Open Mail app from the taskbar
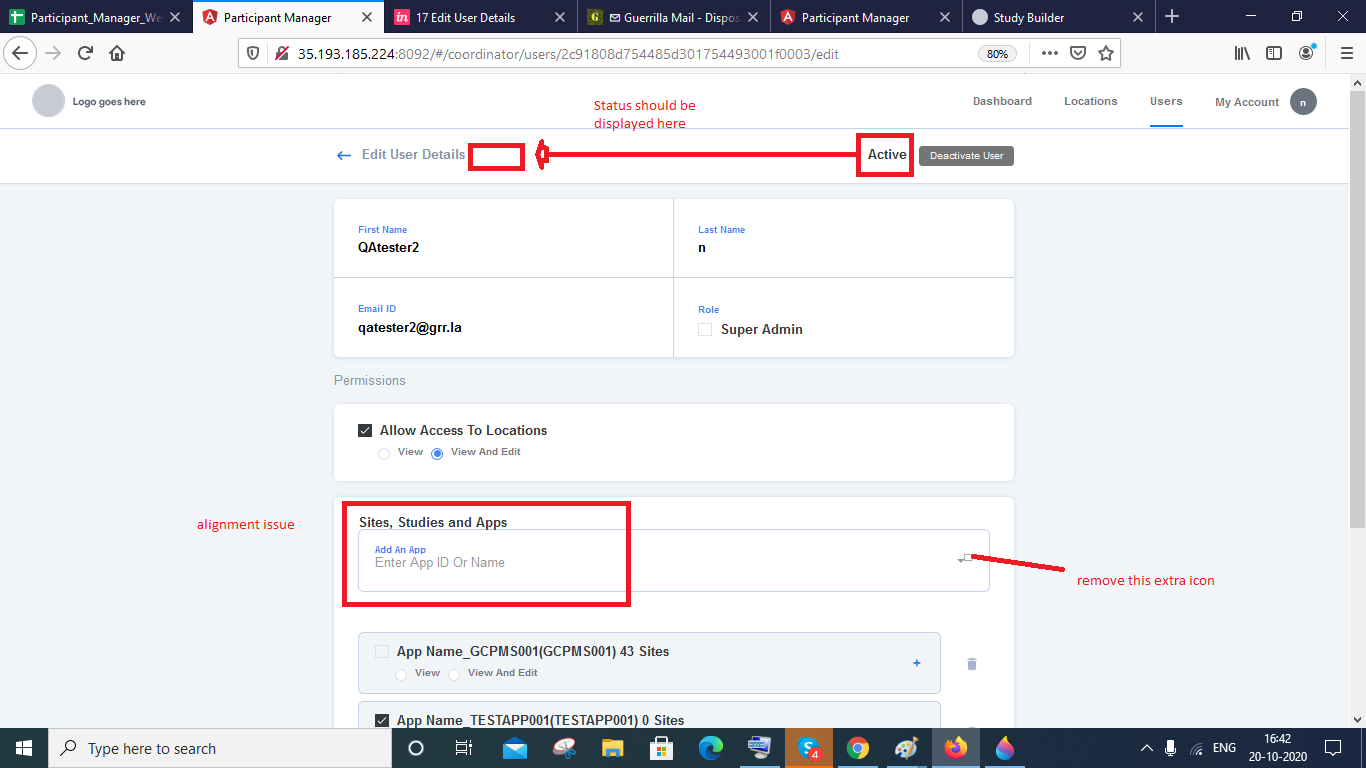Viewport: 1366px width, 768px height. point(515,748)
